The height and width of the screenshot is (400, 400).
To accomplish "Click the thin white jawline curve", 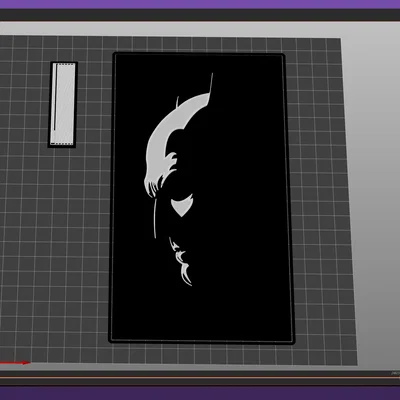I will coord(155,218).
